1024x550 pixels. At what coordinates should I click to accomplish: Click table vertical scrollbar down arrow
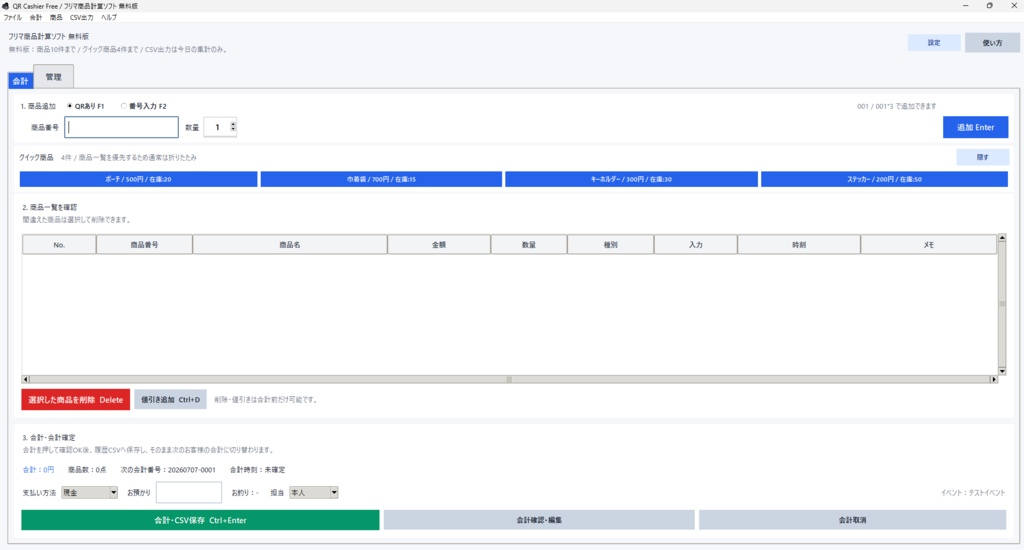coord(1002,371)
